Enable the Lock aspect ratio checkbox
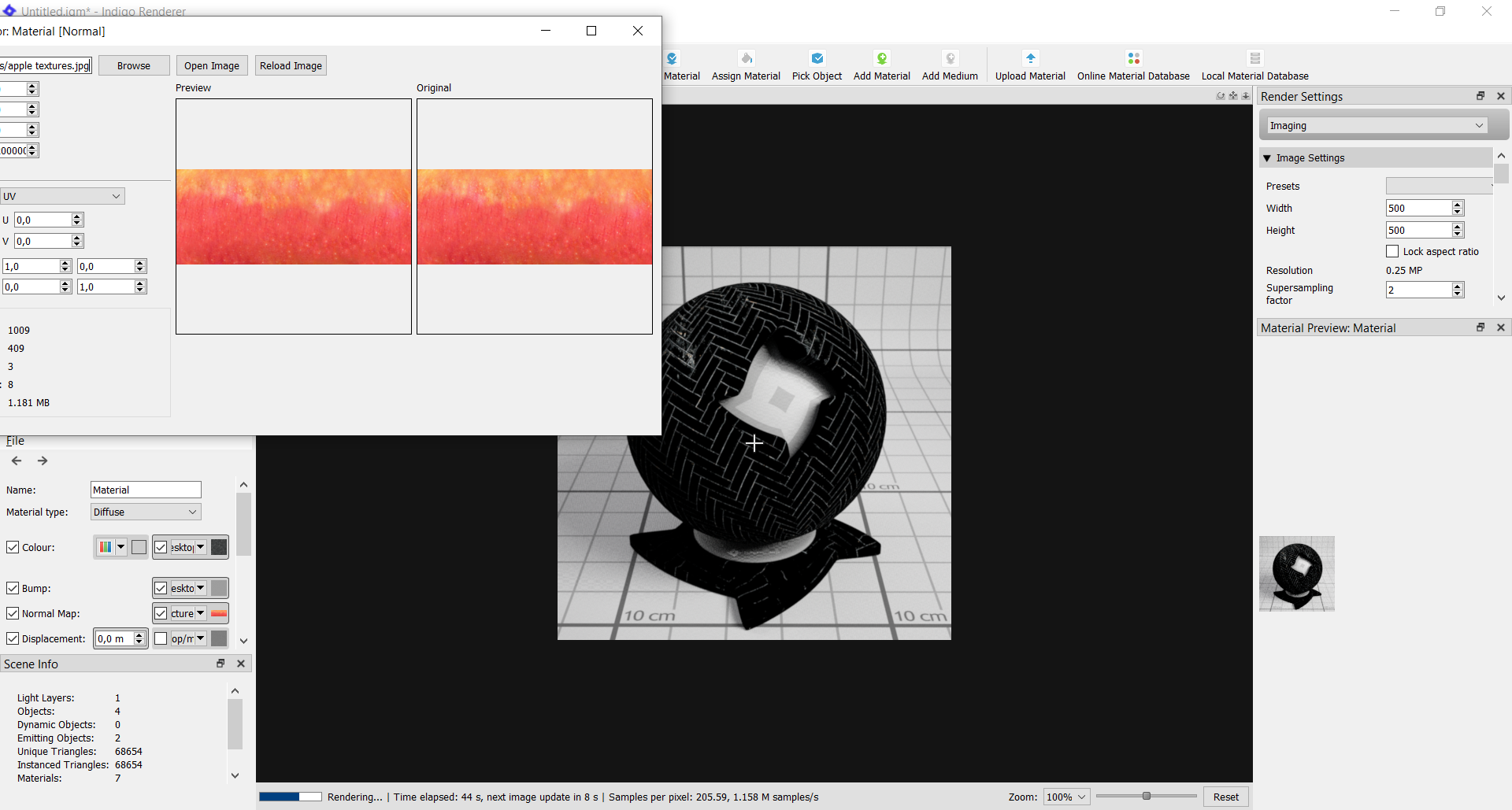This screenshot has height=810, width=1512. [x=1392, y=252]
